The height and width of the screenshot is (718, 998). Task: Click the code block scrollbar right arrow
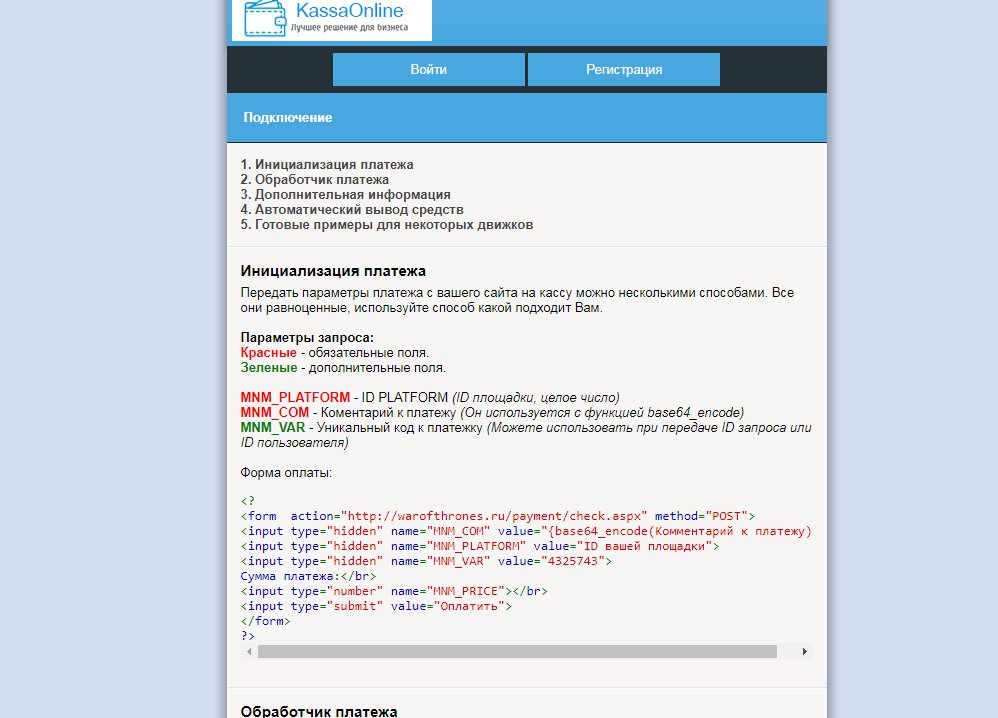click(x=805, y=651)
